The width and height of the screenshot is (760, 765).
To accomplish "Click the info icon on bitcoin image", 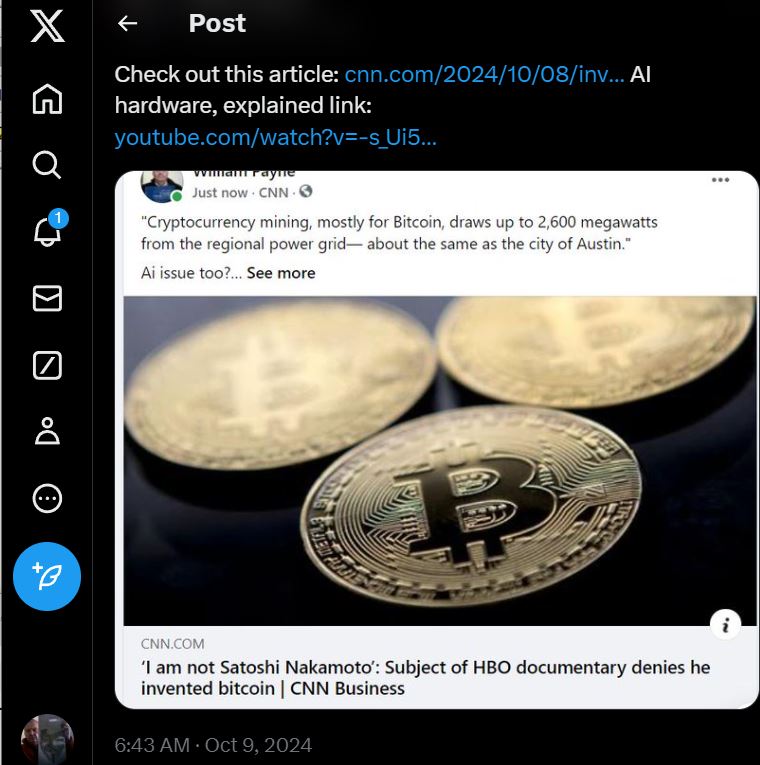I will coord(725,624).
